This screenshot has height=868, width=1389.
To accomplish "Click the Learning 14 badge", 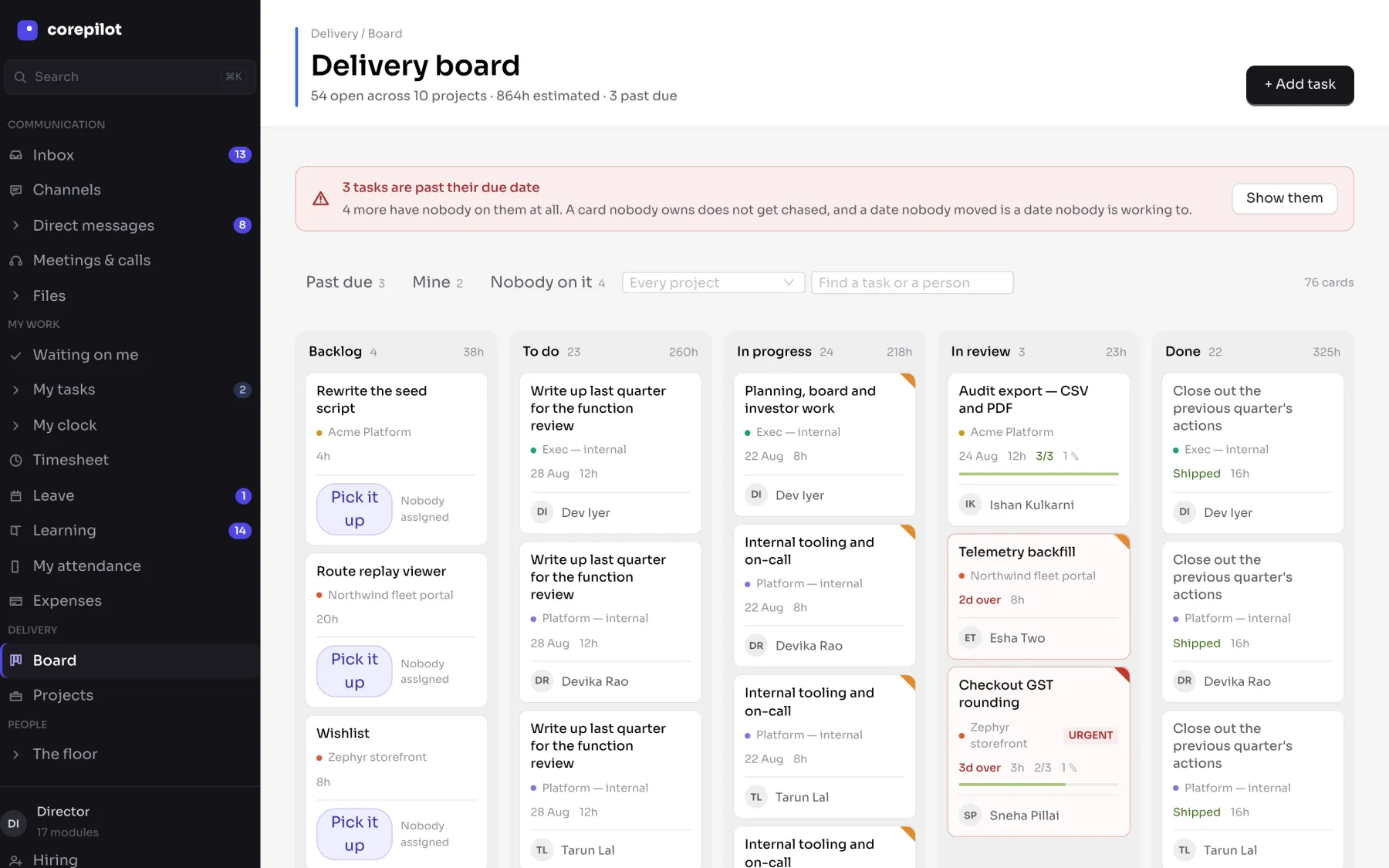I will tap(240, 531).
